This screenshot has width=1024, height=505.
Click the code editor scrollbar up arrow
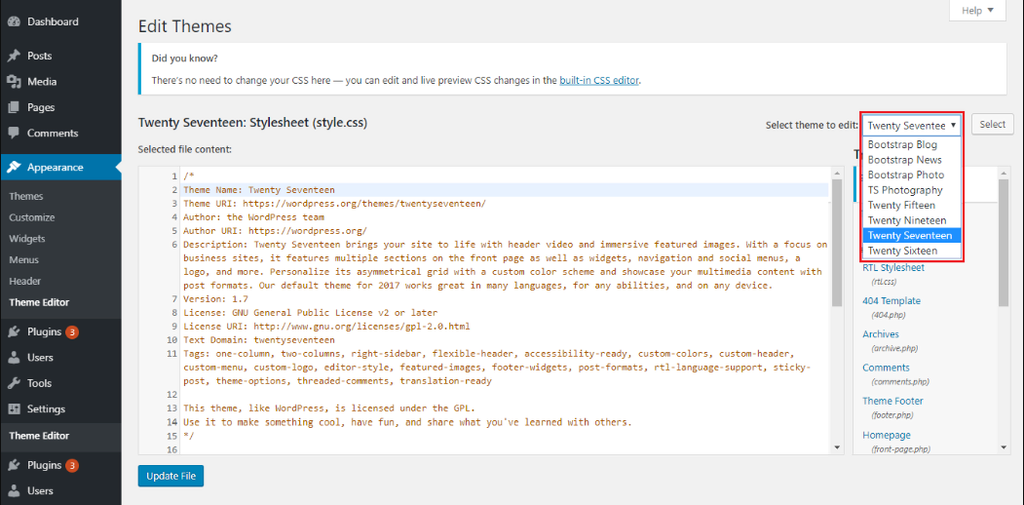(x=837, y=172)
